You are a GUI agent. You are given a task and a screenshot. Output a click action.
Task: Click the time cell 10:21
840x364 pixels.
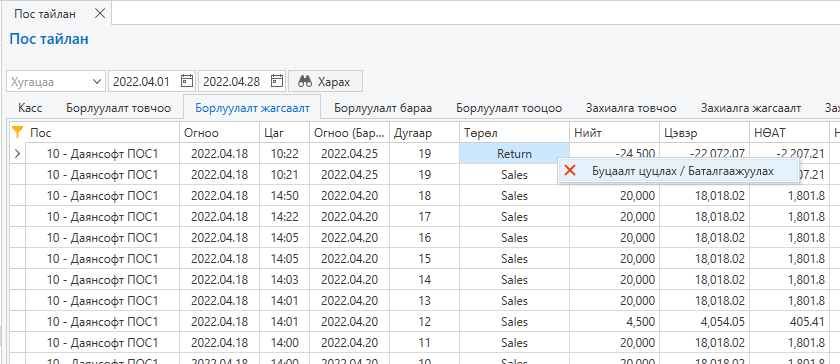coord(284,175)
